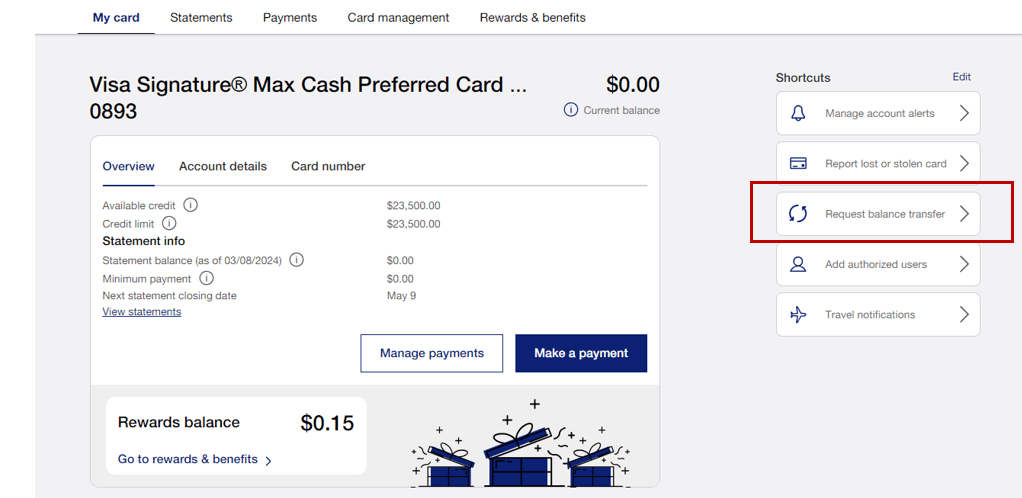This screenshot has width=1022, height=498.
Task: Select the Account details sub-tab
Action: [x=223, y=166]
